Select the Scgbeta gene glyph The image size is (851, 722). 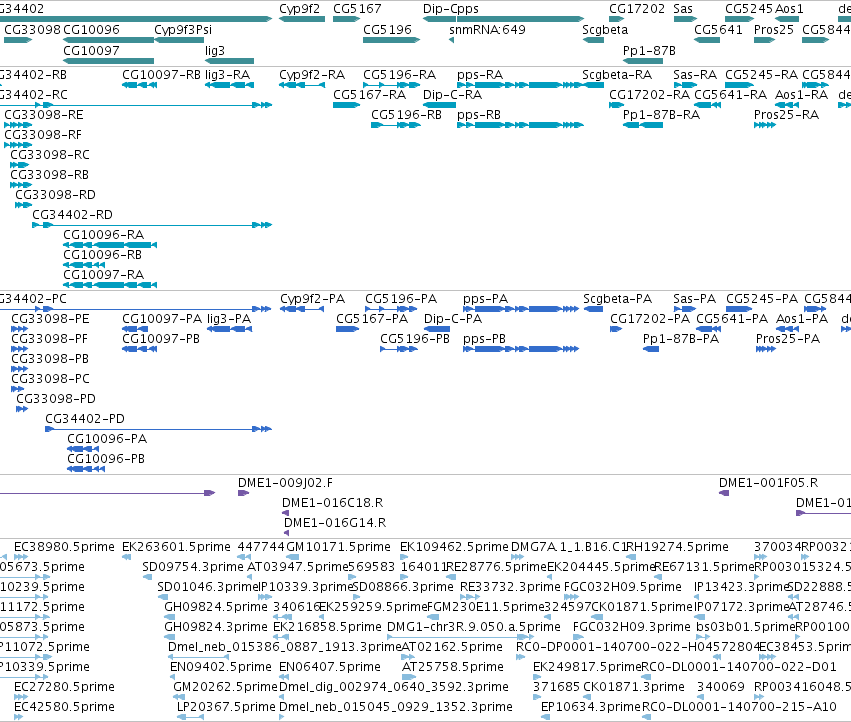pos(593,40)
